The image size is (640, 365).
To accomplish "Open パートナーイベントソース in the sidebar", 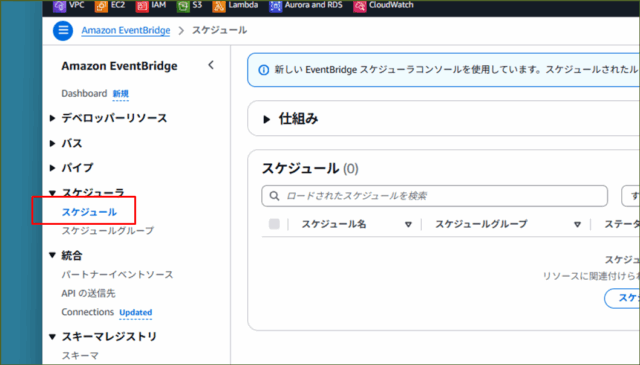I will click(118, 275).
